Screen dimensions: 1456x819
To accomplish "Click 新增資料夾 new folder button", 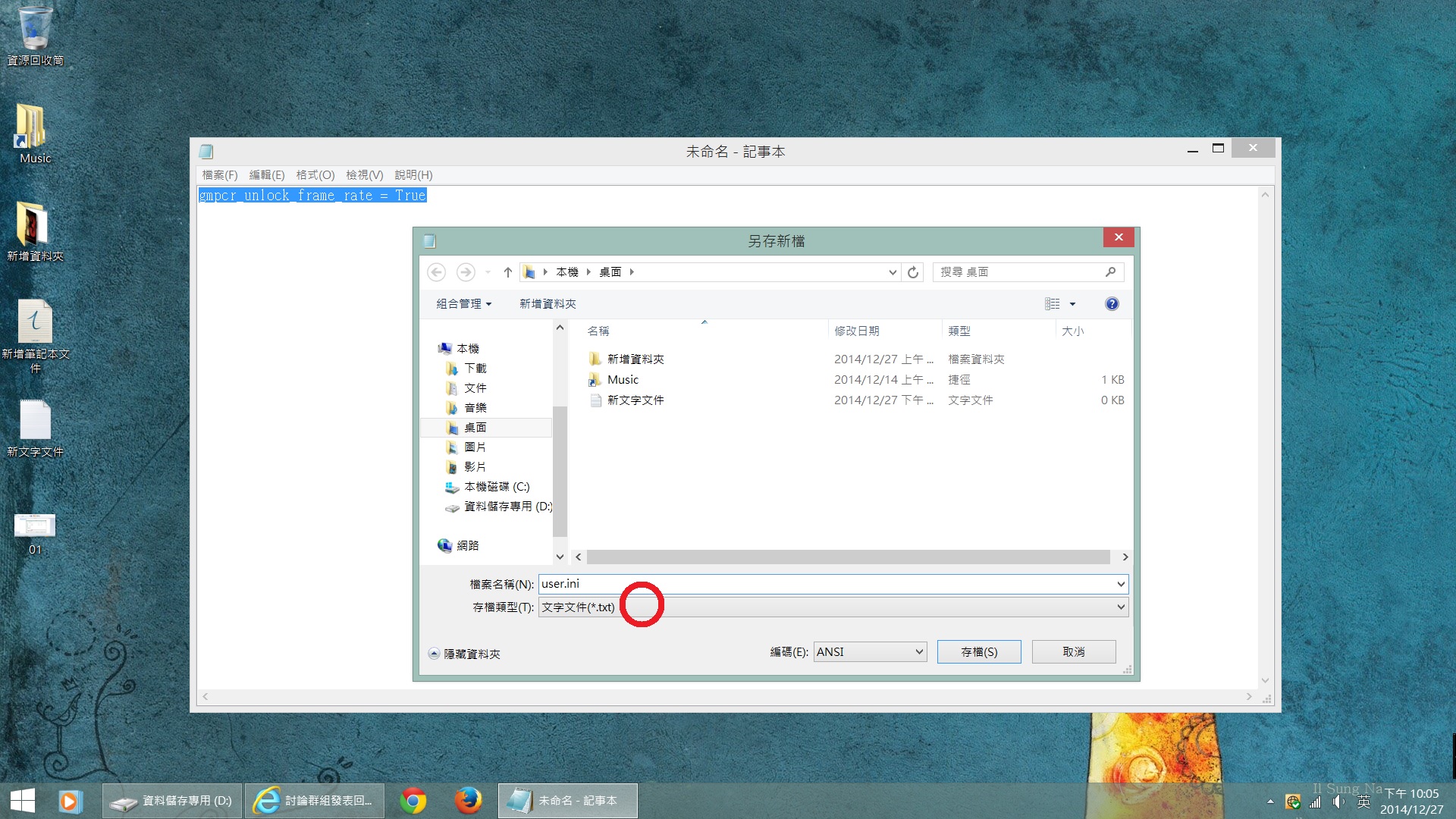I will (548, 304).
